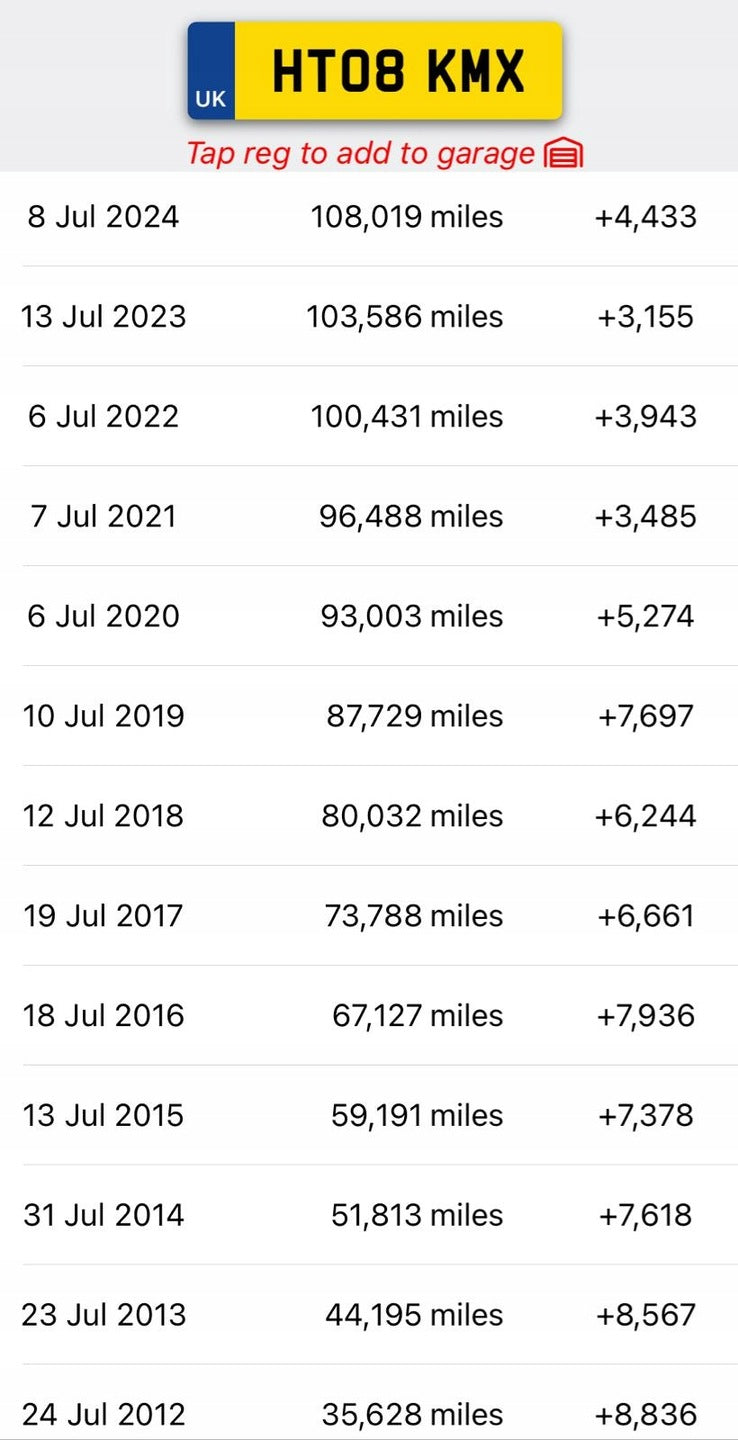Tap the HT08 KMX registration plate
Screen dimensions: 738x1440
click(397, 71)
